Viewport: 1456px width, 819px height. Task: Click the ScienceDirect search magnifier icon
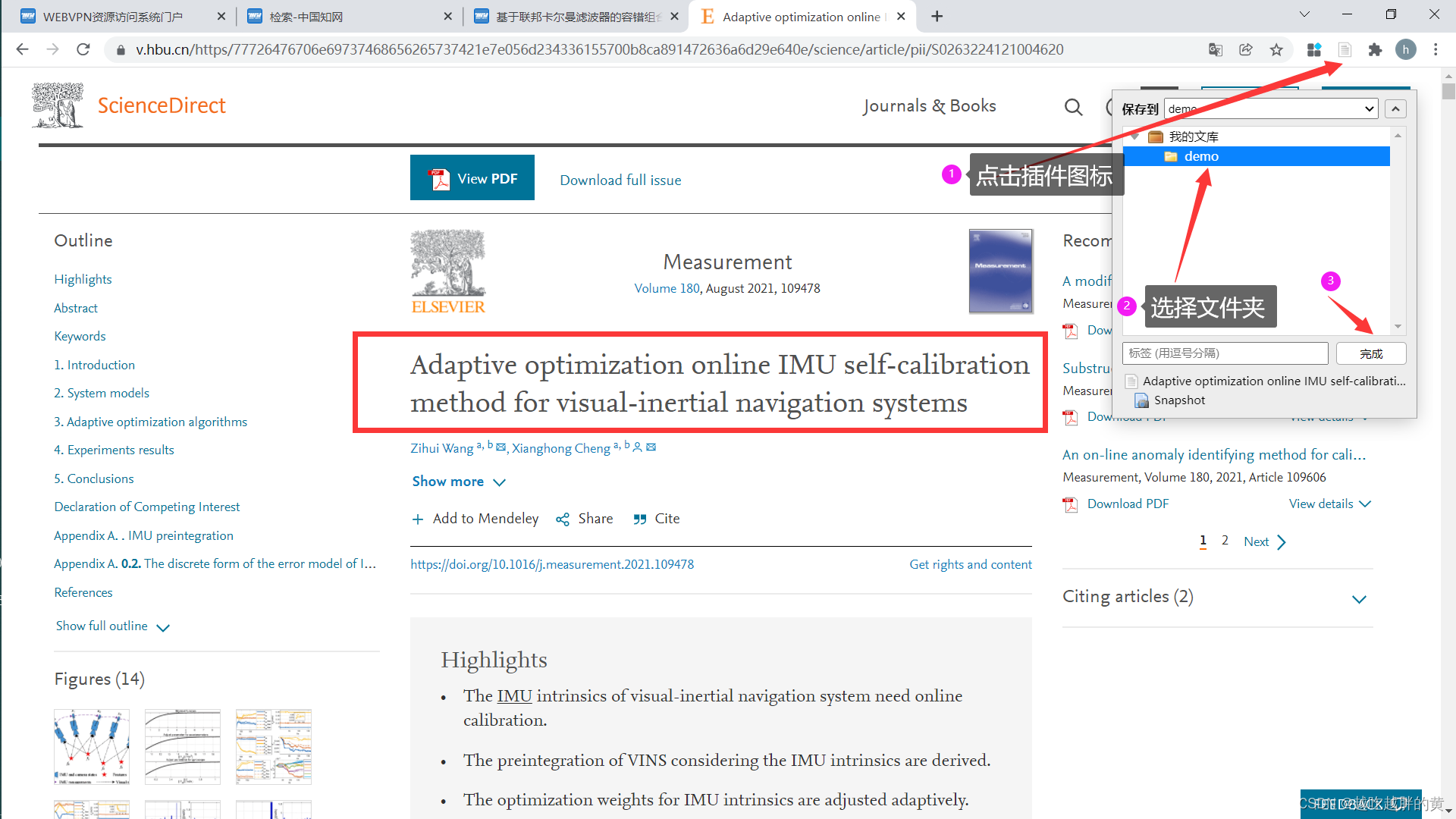pos(1073,107)
